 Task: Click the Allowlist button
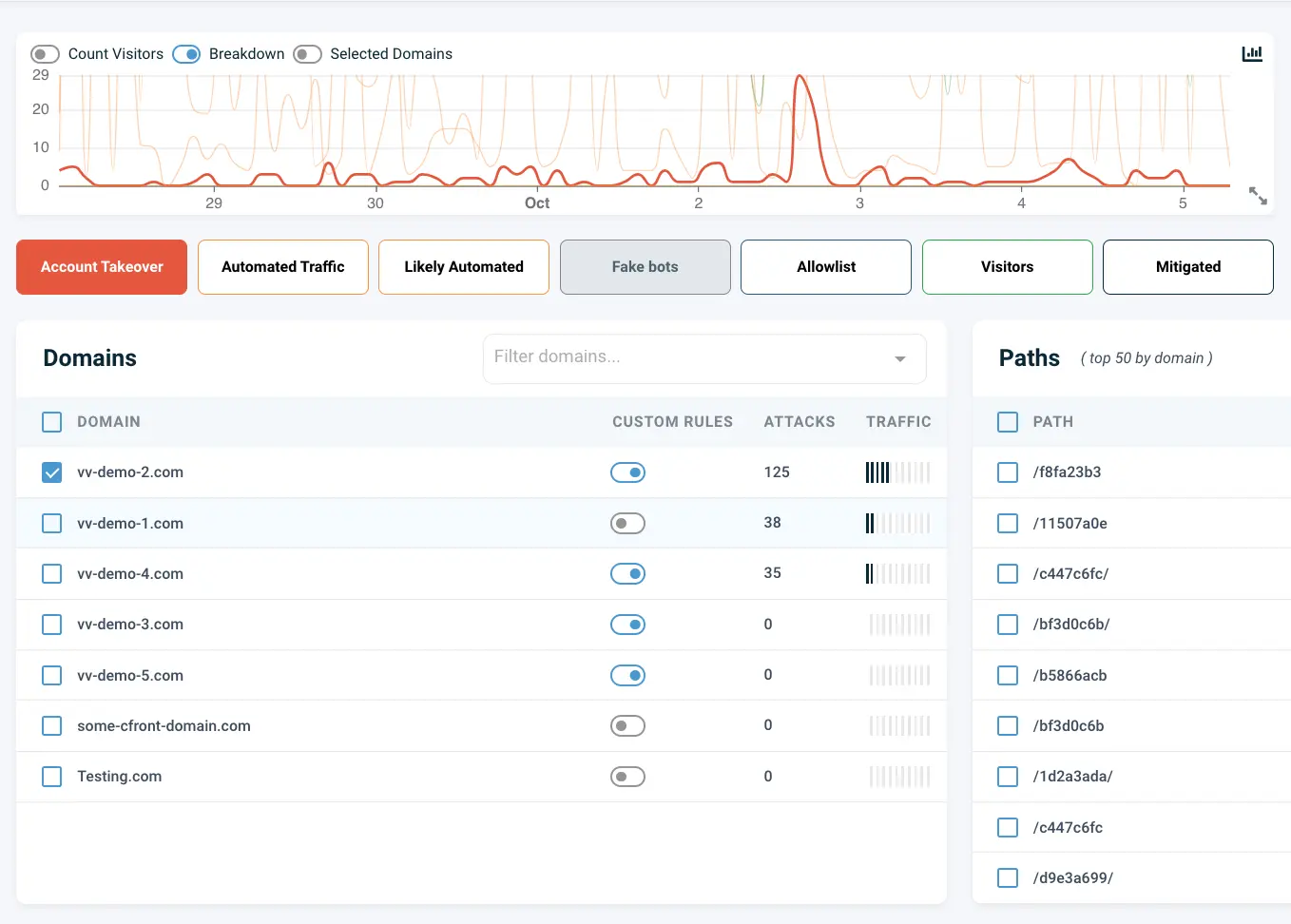(825, 267)
